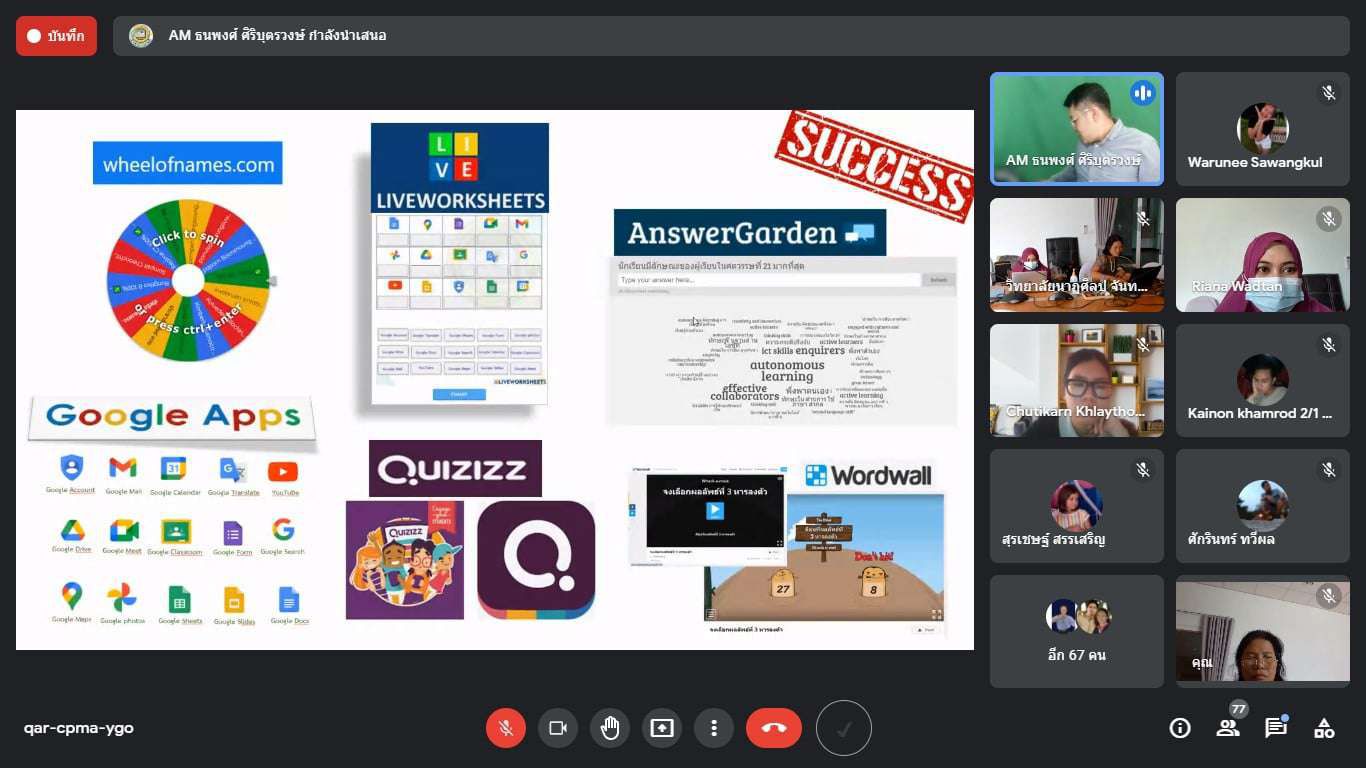Turn on the camera button
Screen dimensions: 1366x768
558,728
